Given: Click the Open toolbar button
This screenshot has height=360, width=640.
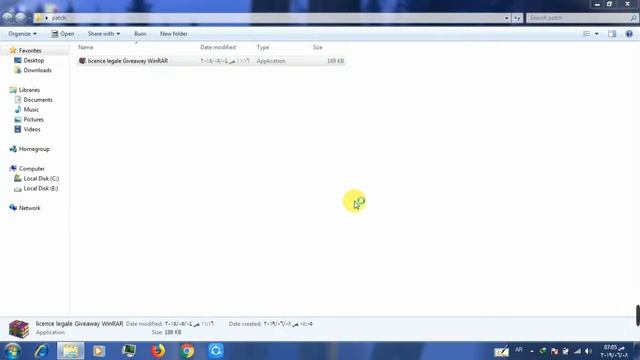Looking at the screenshot, I should click(x=62, y=34).
